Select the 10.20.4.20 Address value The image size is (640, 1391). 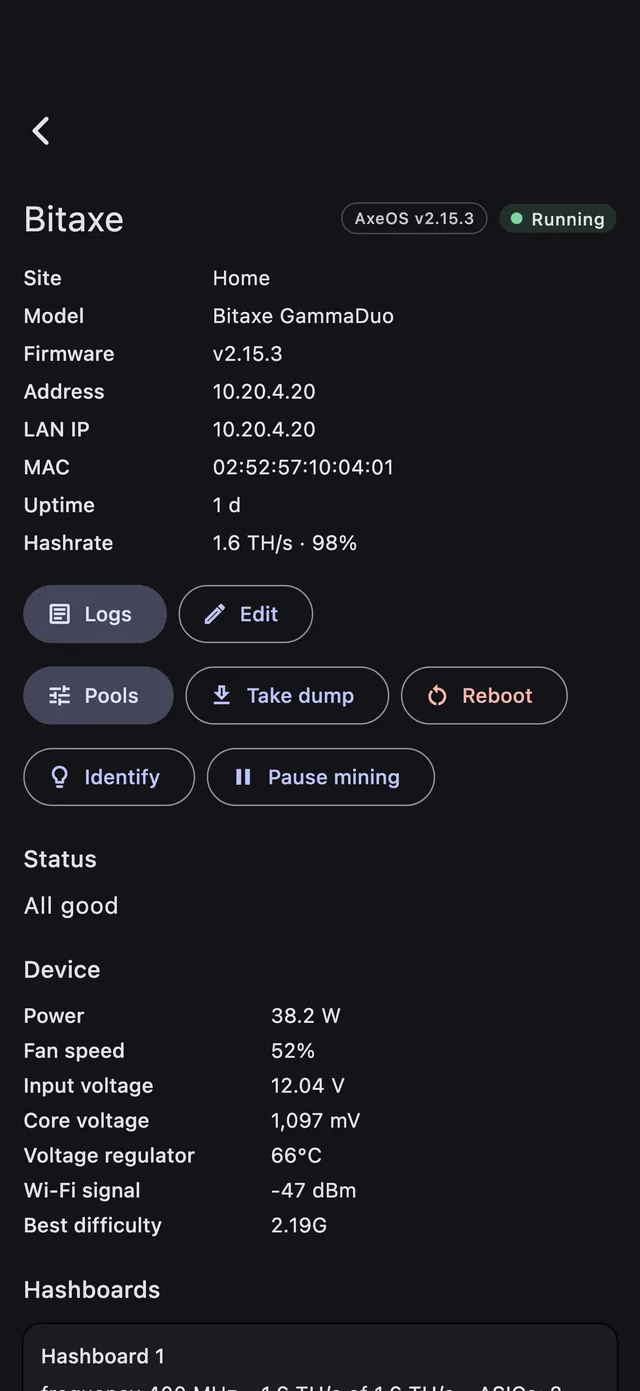pos(264,391)
